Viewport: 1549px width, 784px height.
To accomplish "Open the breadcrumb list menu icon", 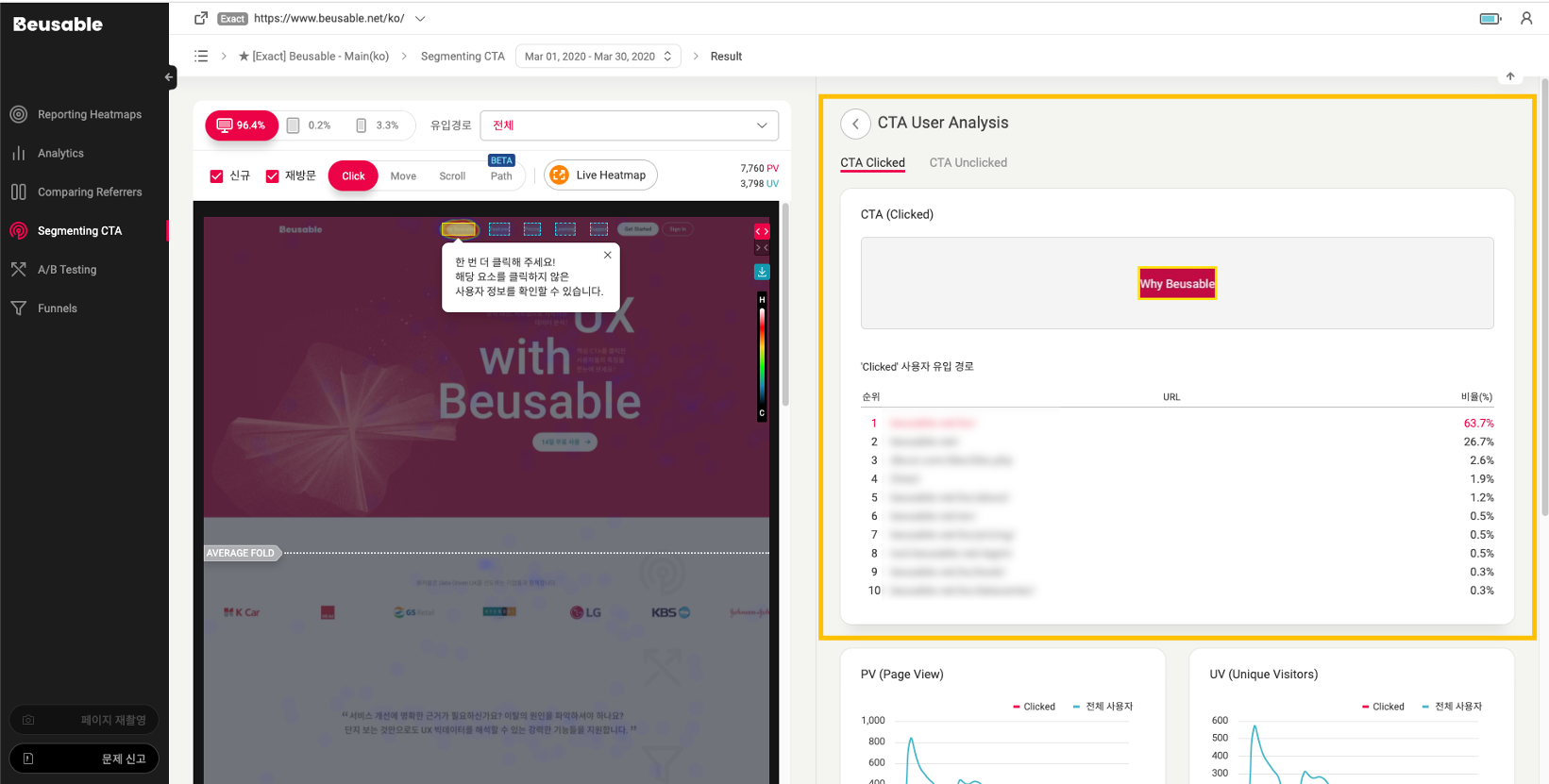I will (201, 57).
